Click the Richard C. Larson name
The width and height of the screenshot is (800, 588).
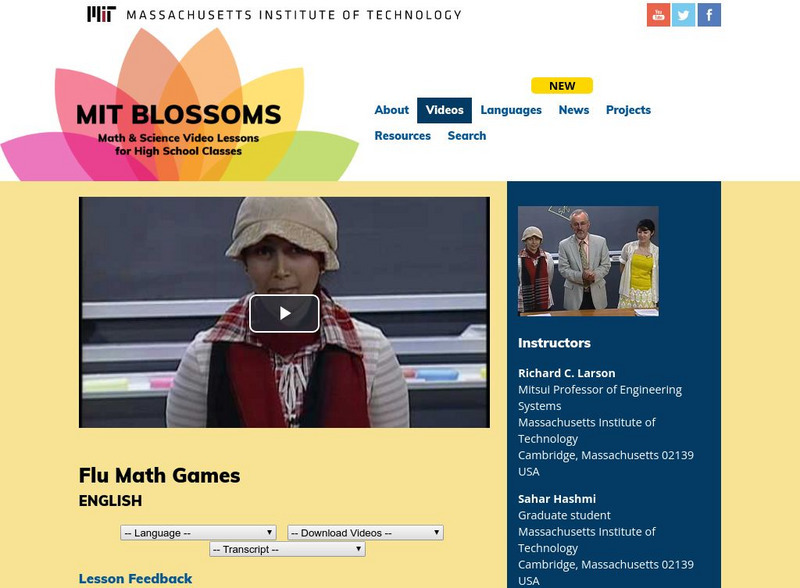pyautogui.click(x=566, y=373)
